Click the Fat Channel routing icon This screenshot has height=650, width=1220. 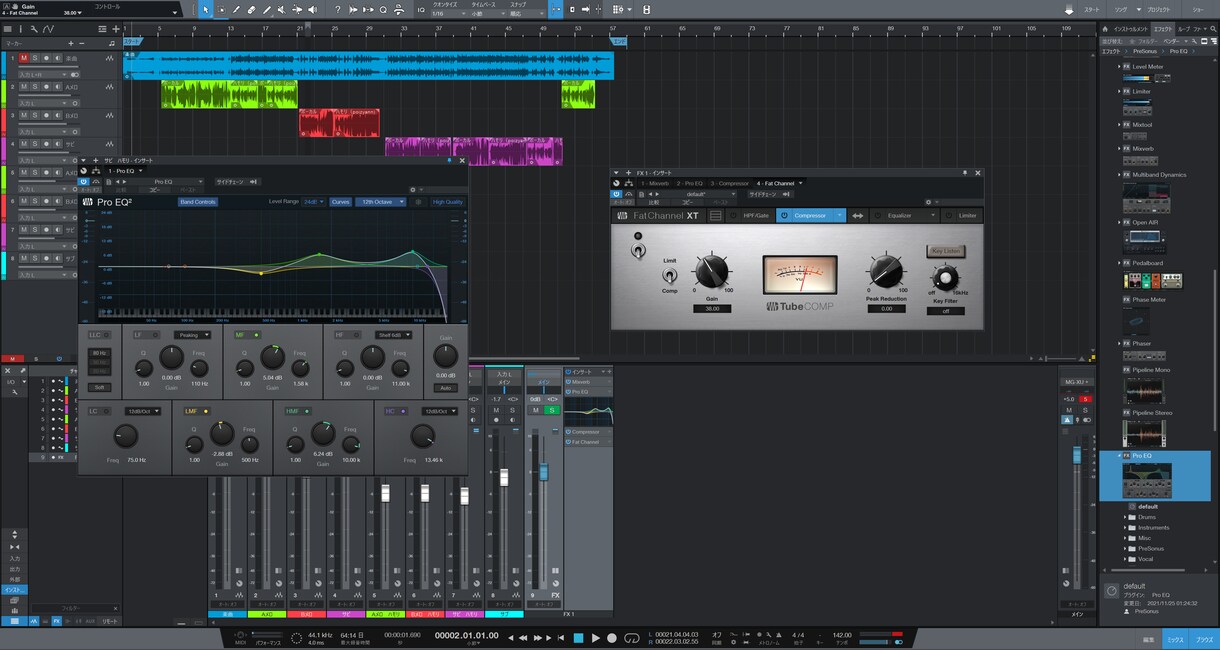(628, 183)
